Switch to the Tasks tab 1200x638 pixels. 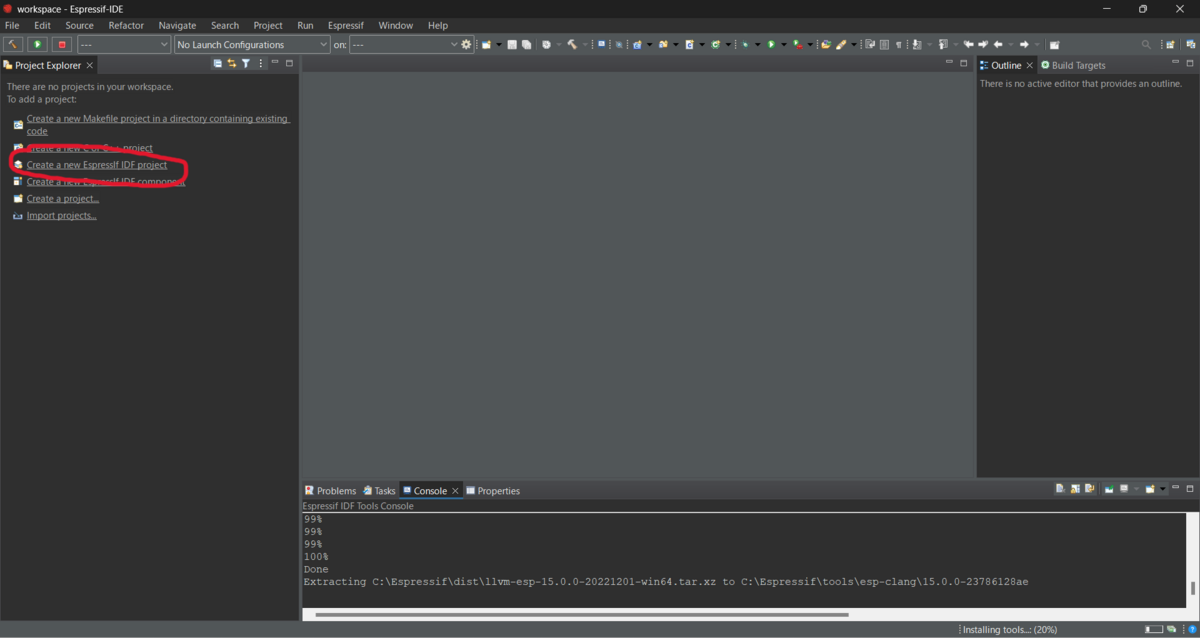pyautogui.click(x=380, y=490)
